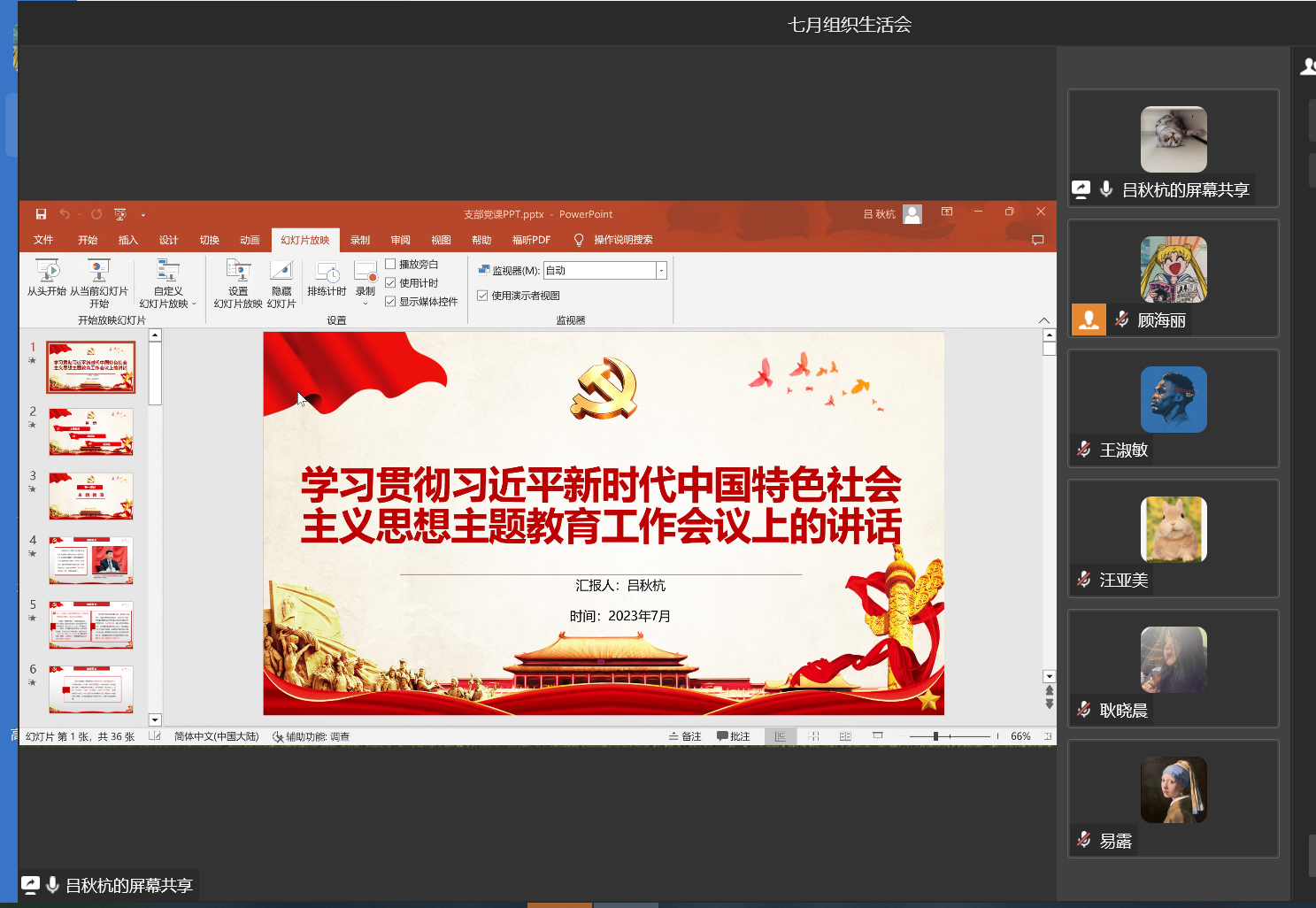Screen dimensions: 1316x908
Task: Toggle Use Presenter View (使用演示者视图) checkbox
Action: [482, 296]
